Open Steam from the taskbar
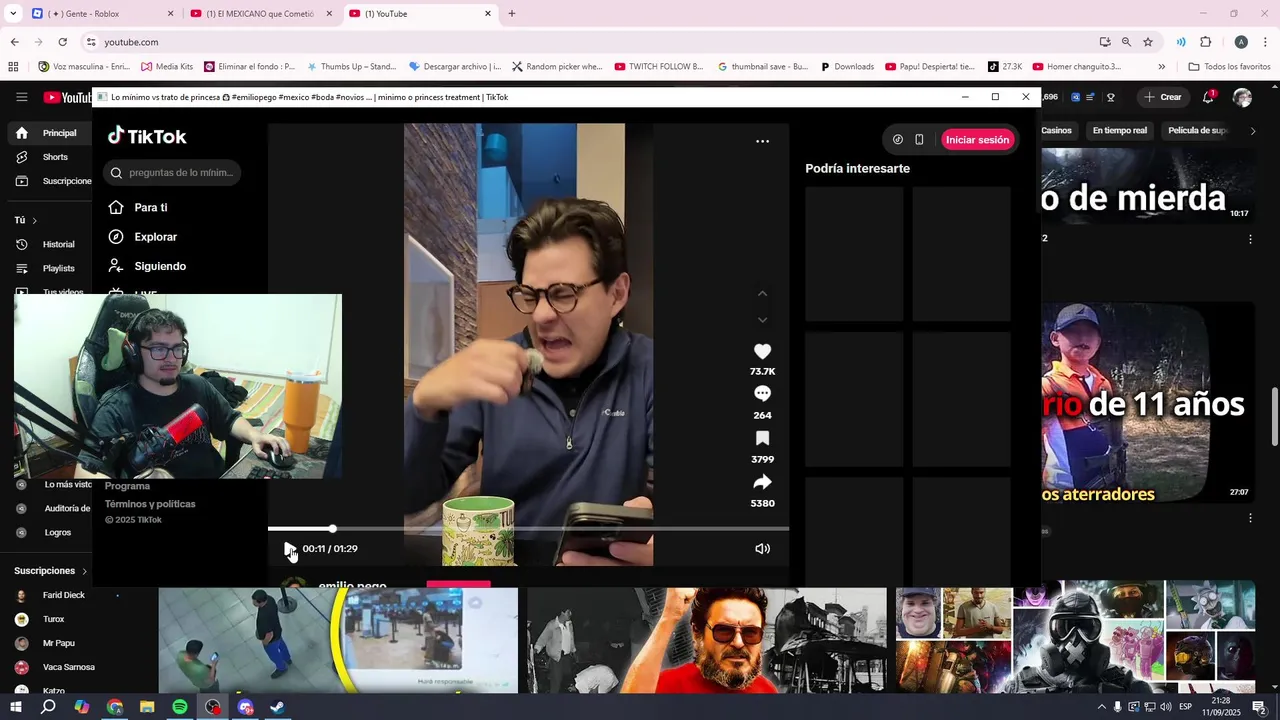The height and width of the screenshot is (720, 1280). [277, 707]
